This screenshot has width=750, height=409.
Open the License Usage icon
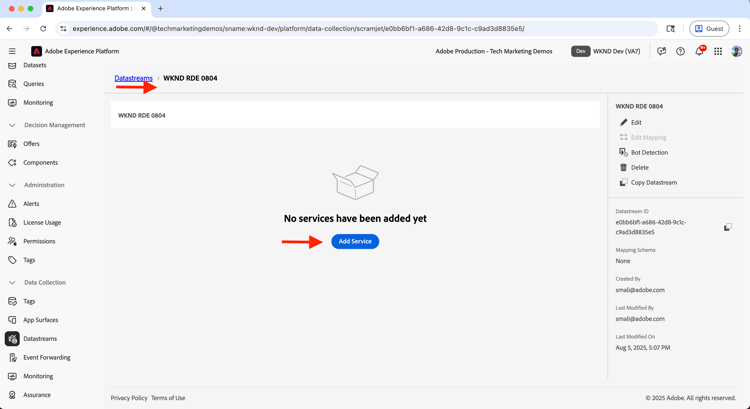[x=12, y=222]
